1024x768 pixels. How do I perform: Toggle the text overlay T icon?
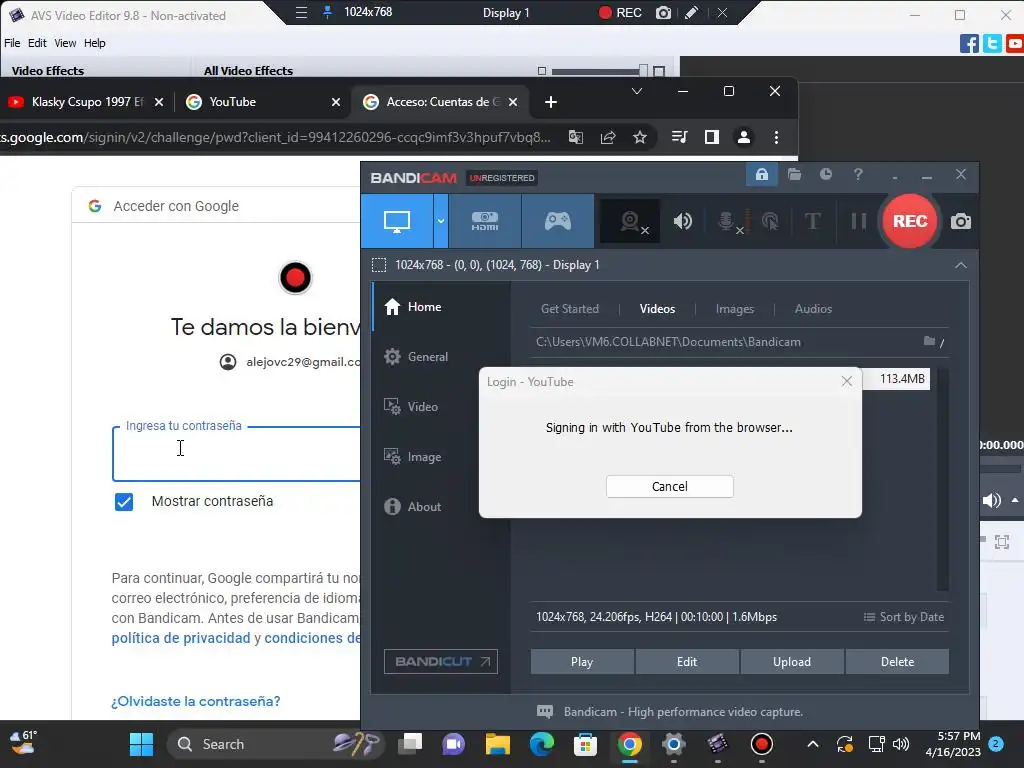coord(812,221)
